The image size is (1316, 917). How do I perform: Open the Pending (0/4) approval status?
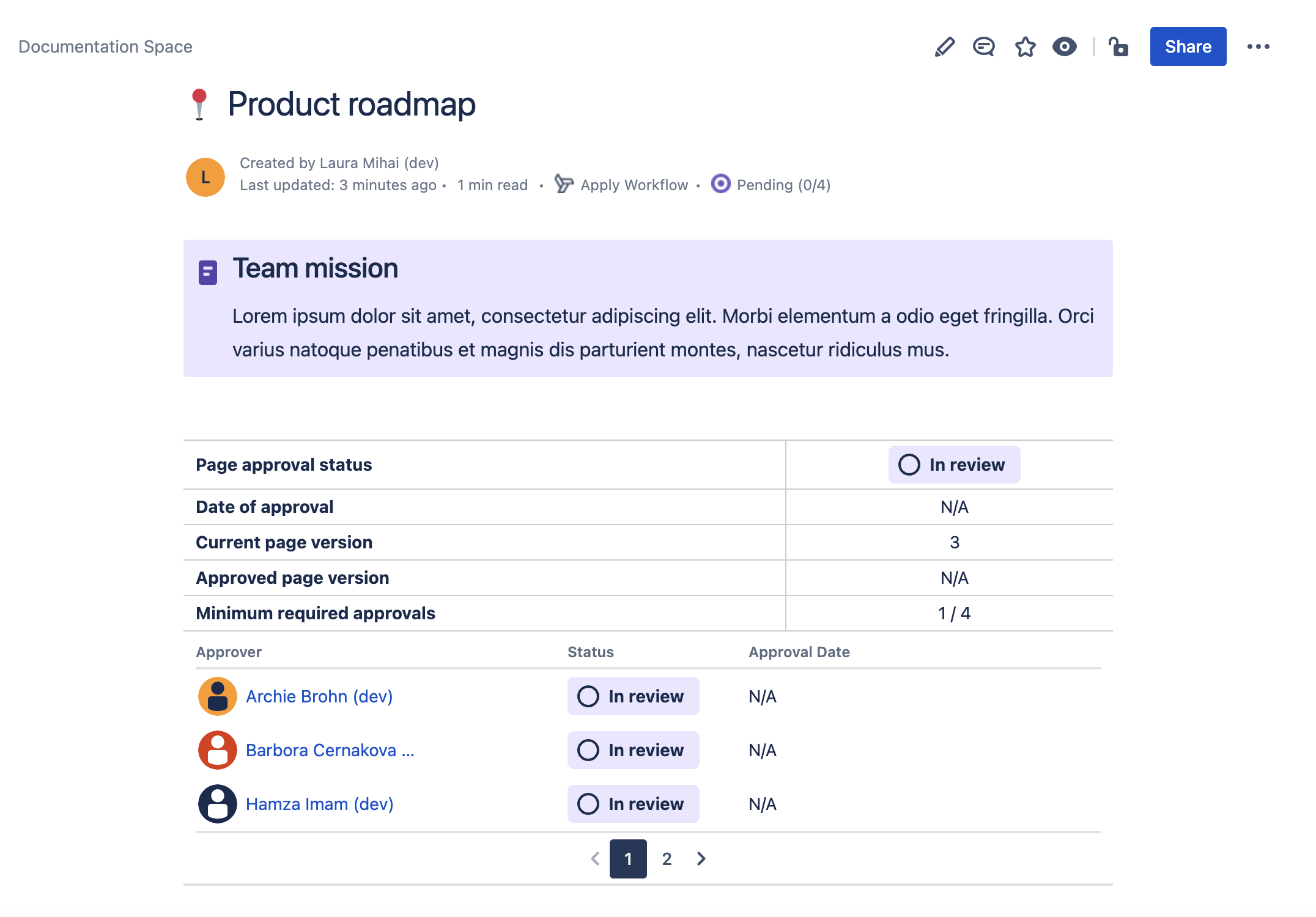783,185
